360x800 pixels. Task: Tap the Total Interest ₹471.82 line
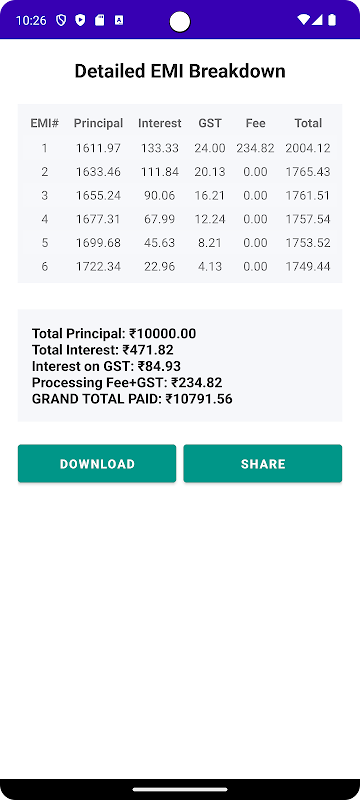pos(102,350)
